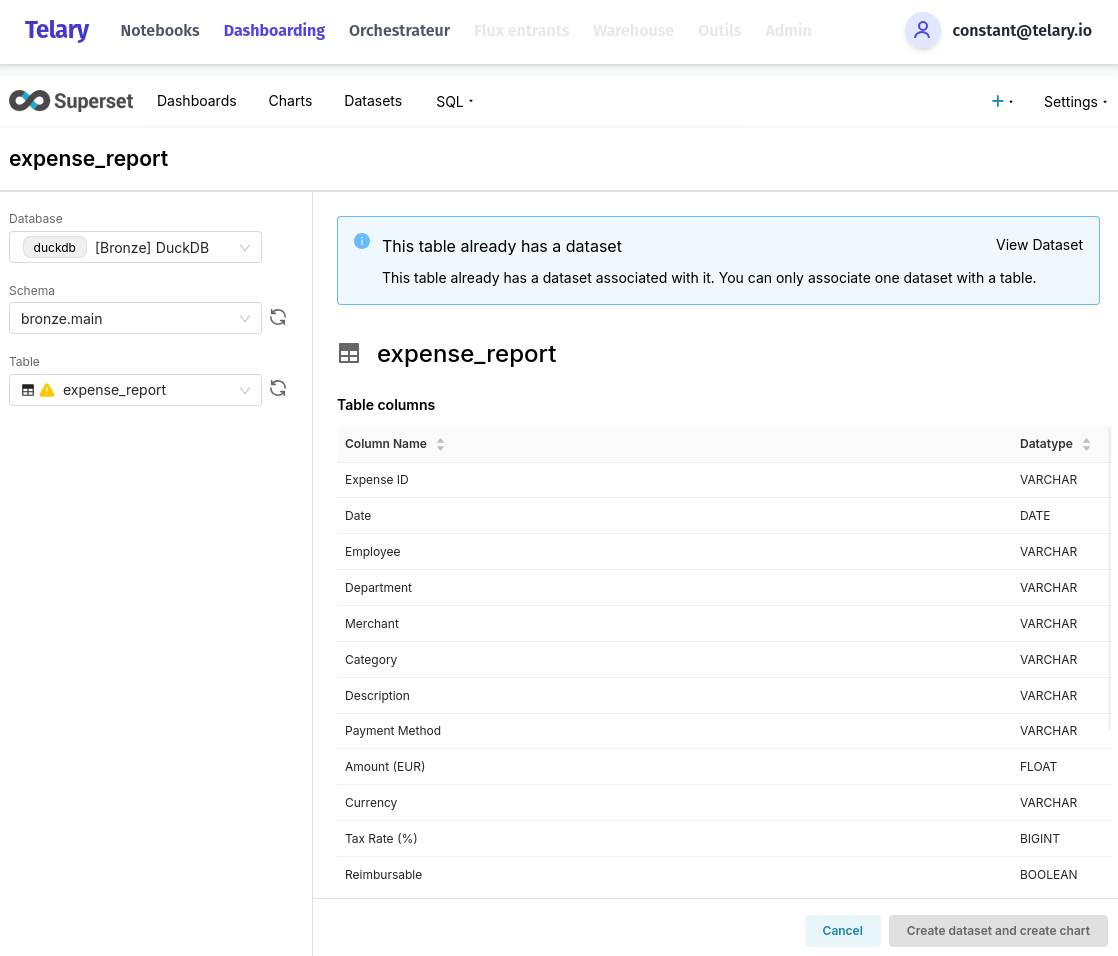The image size is (1118, 956).
Task: Click the Telary logo
Action: (x=57, y=31)
